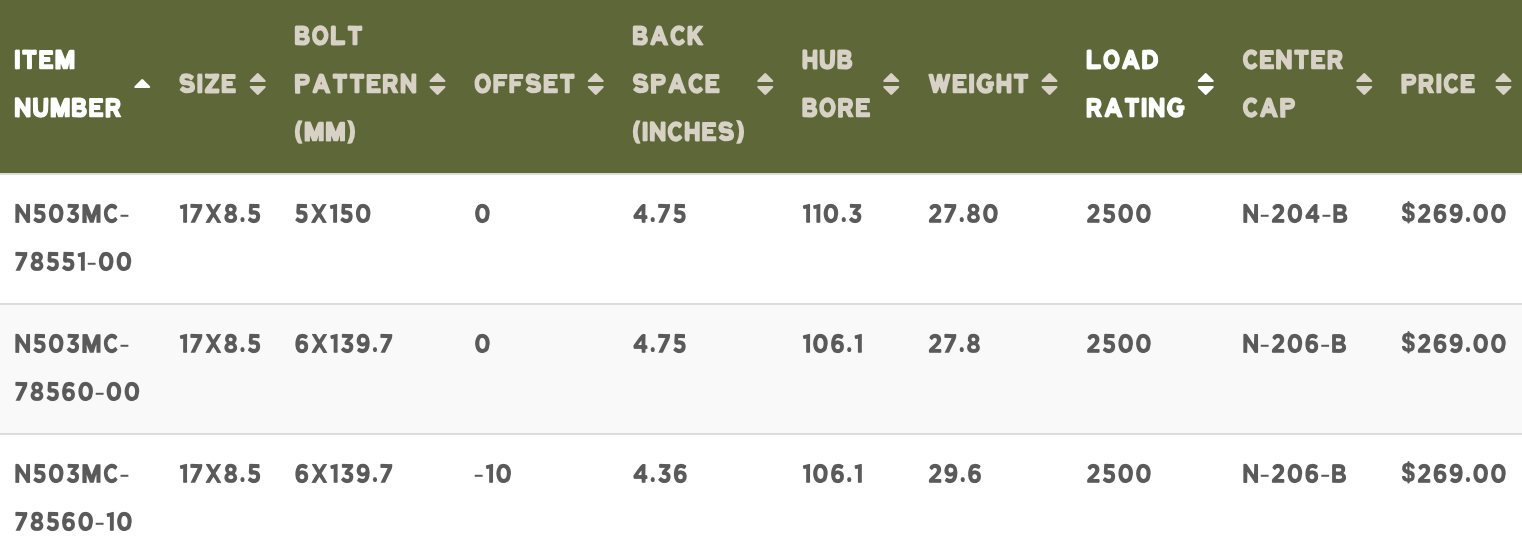Image resolution: width=1522 pixels, height=548 pixels.
Task: Select item N503MC-78551-00
Action: tap(73, 238)
